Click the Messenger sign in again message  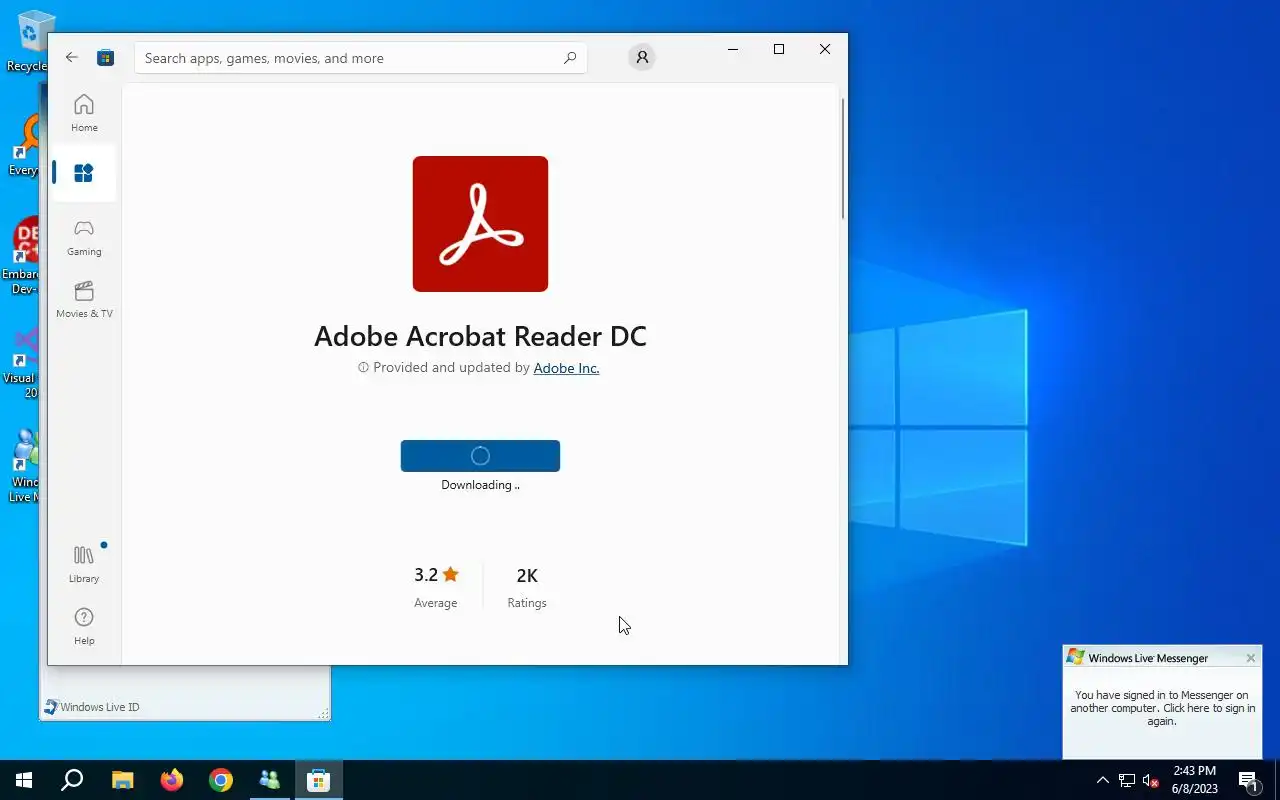1162,708
